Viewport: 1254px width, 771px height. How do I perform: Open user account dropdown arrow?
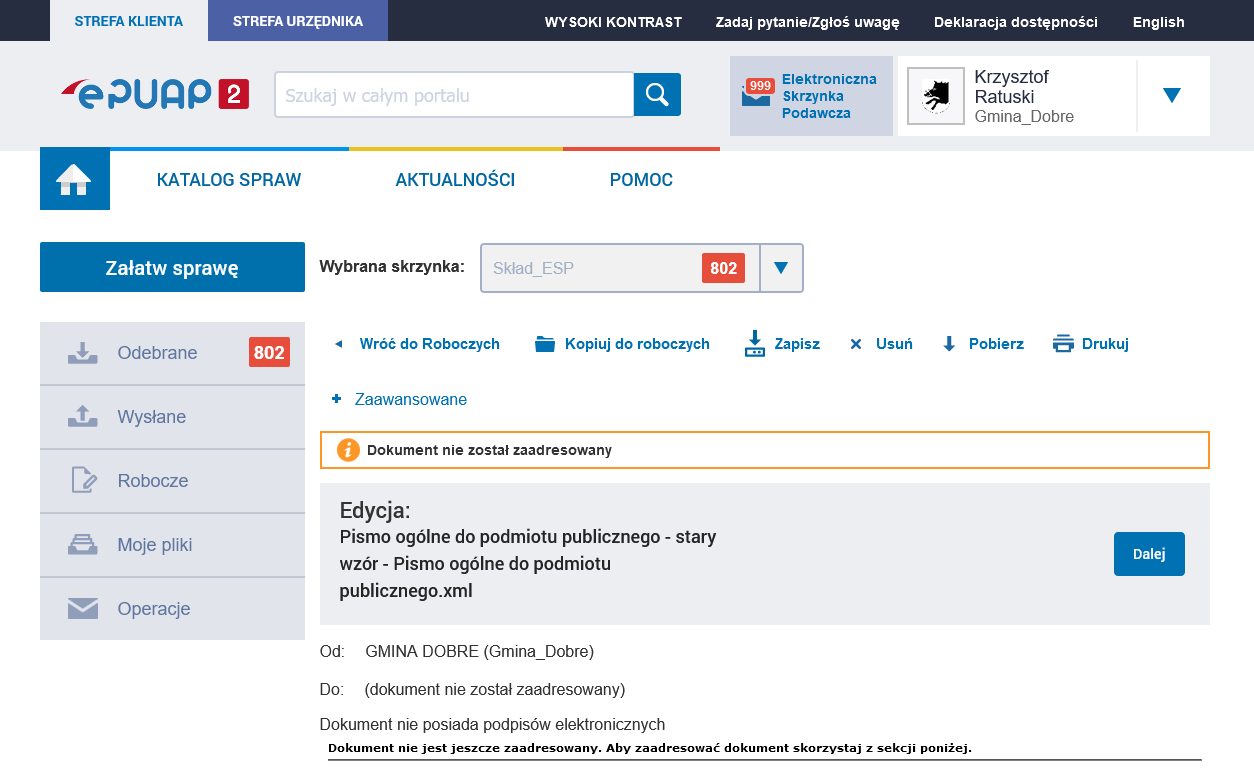click(x=1172, y=96)
